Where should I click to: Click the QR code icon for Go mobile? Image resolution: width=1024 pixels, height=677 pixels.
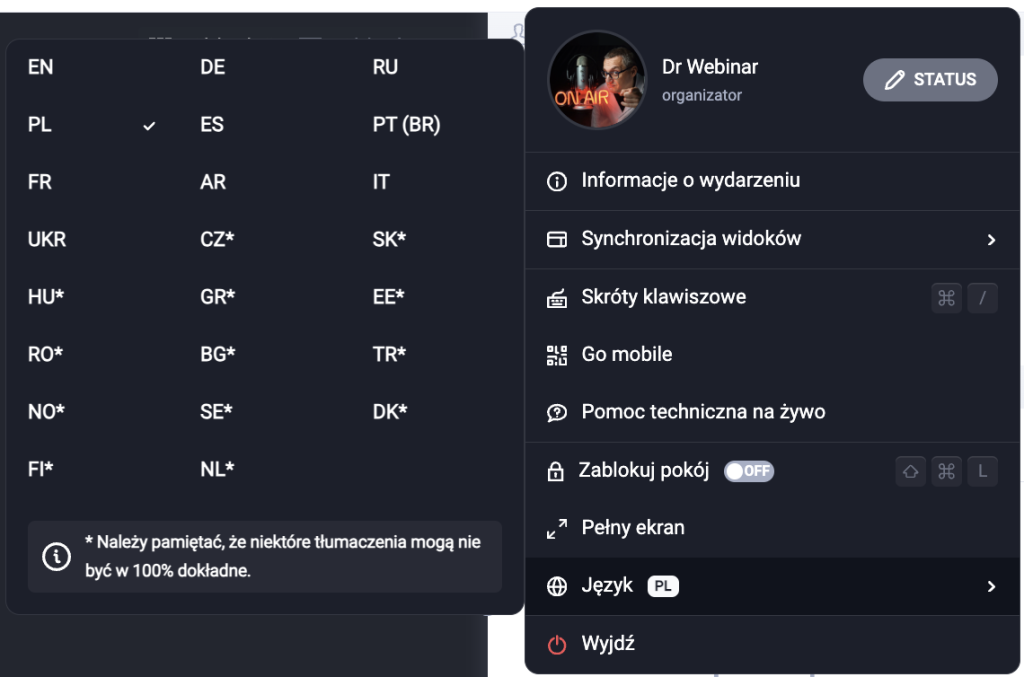[x=556, y=355]
